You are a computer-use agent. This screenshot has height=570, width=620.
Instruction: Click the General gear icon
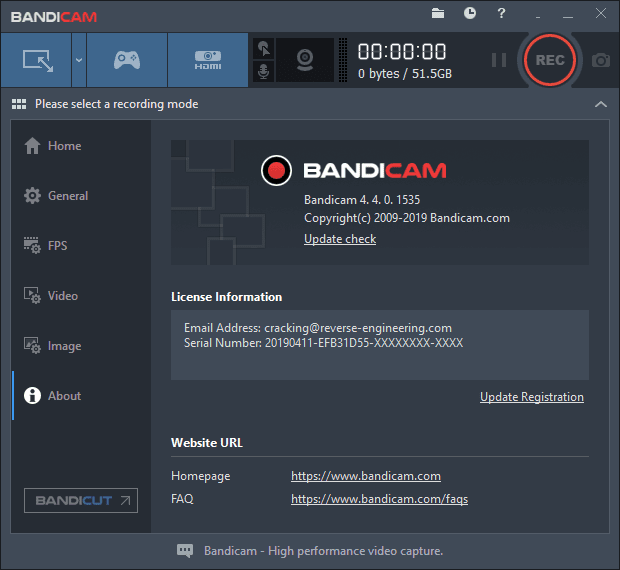pyautogui.click(x=32, y=196)
